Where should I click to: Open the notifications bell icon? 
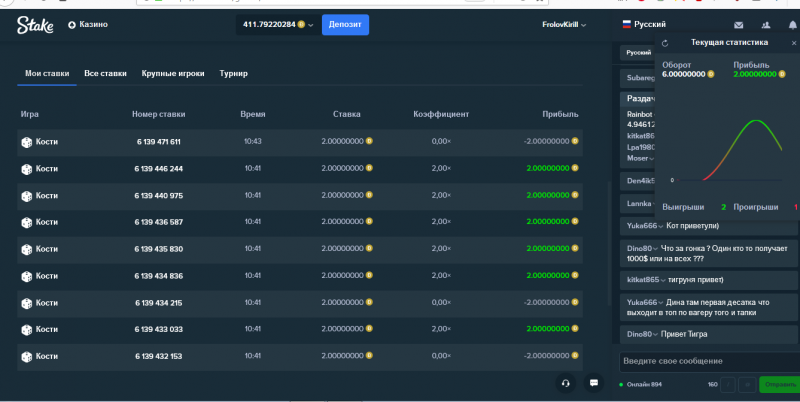point(793,24)
